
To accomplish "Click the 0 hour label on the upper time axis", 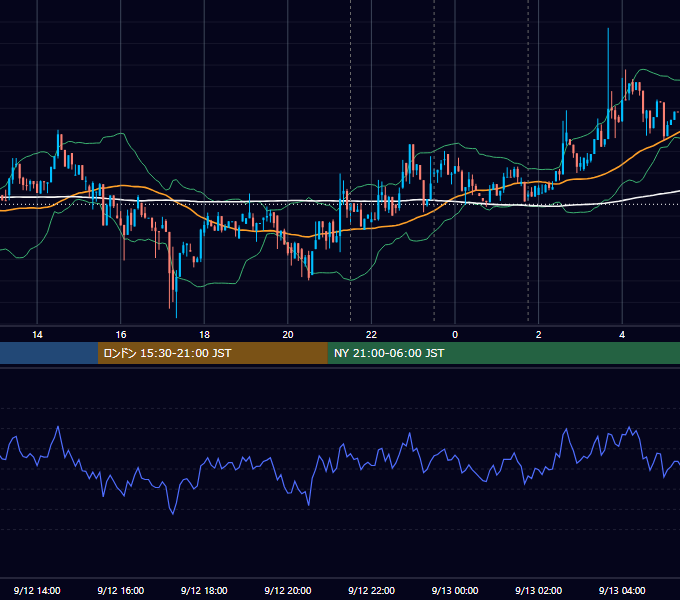I will (x=455, y=335).
